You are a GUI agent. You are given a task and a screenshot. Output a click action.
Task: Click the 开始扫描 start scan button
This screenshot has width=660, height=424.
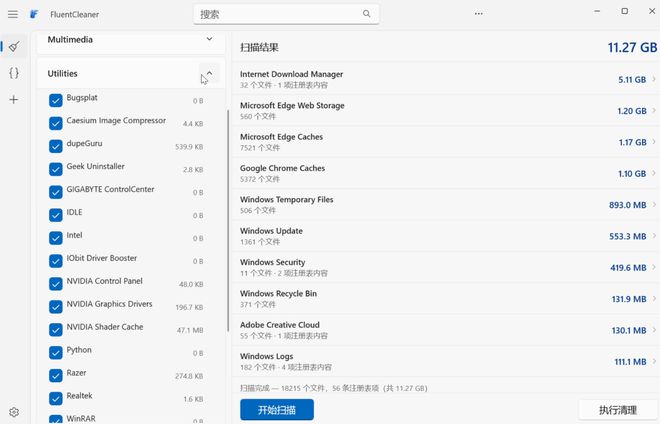tap(277, 410)
